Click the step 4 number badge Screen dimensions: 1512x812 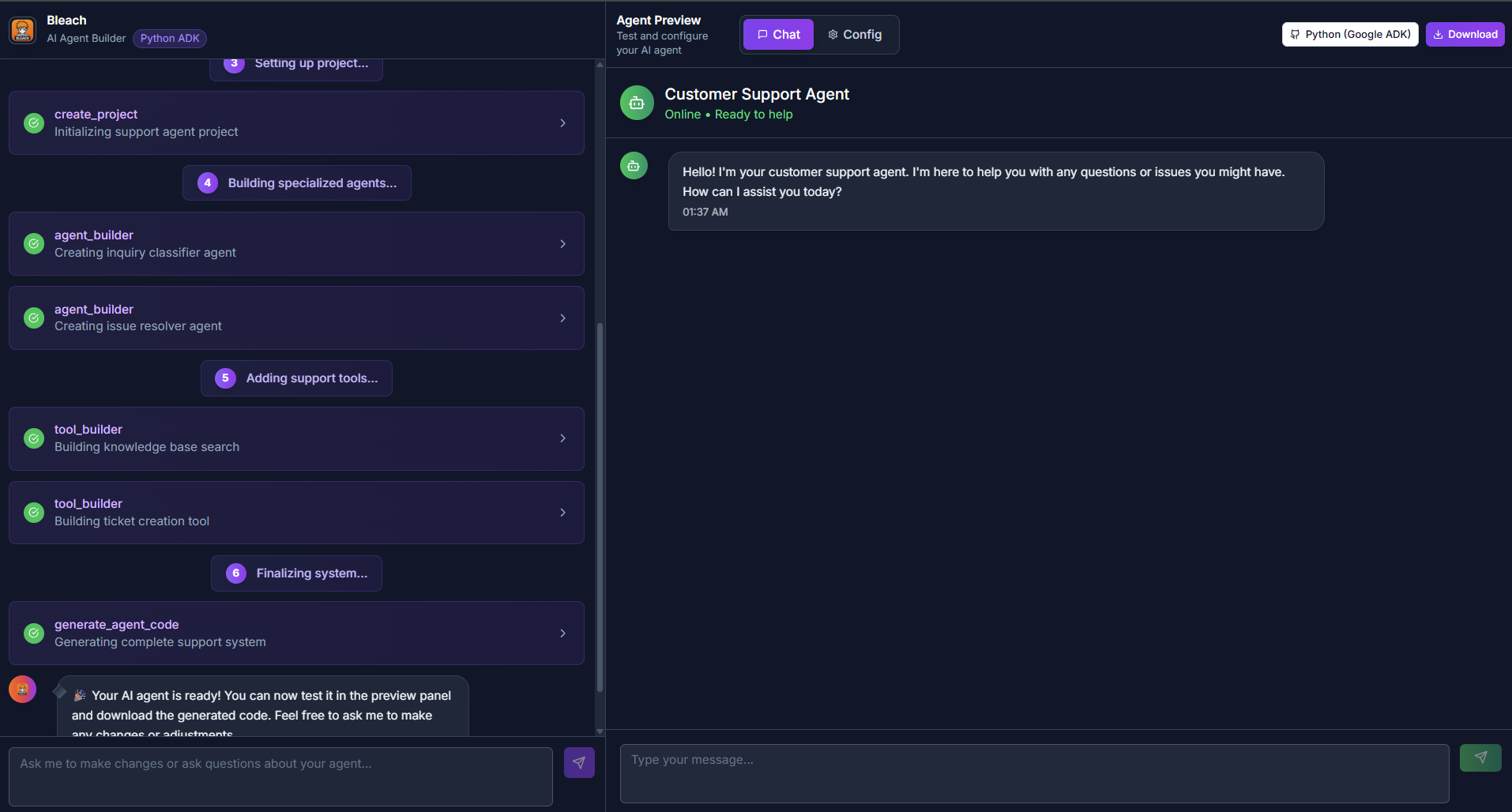pyautogui.click(x=208, y=183)
